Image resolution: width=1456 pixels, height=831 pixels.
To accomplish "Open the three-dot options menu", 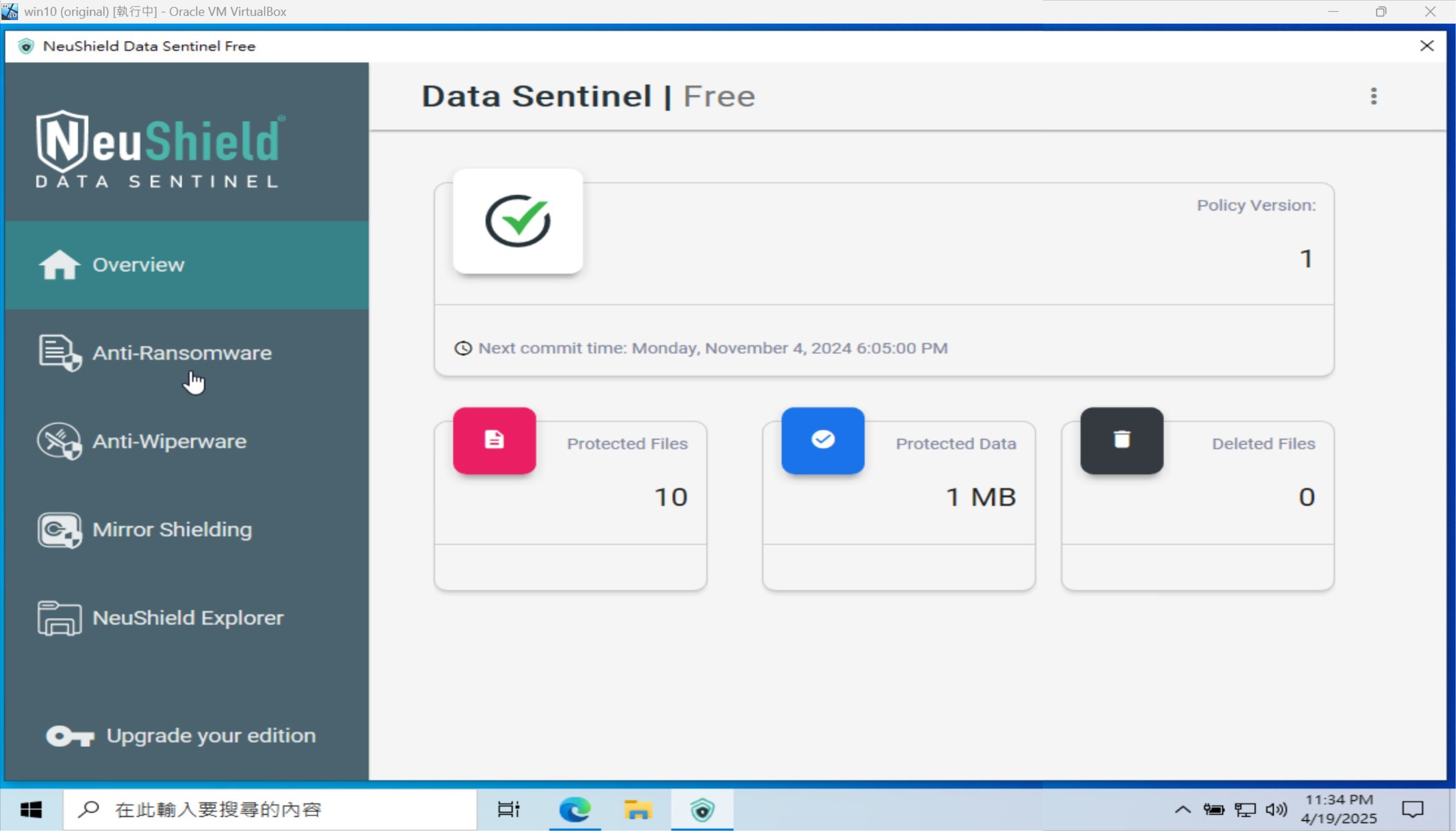I will [x=1373, y=96].
